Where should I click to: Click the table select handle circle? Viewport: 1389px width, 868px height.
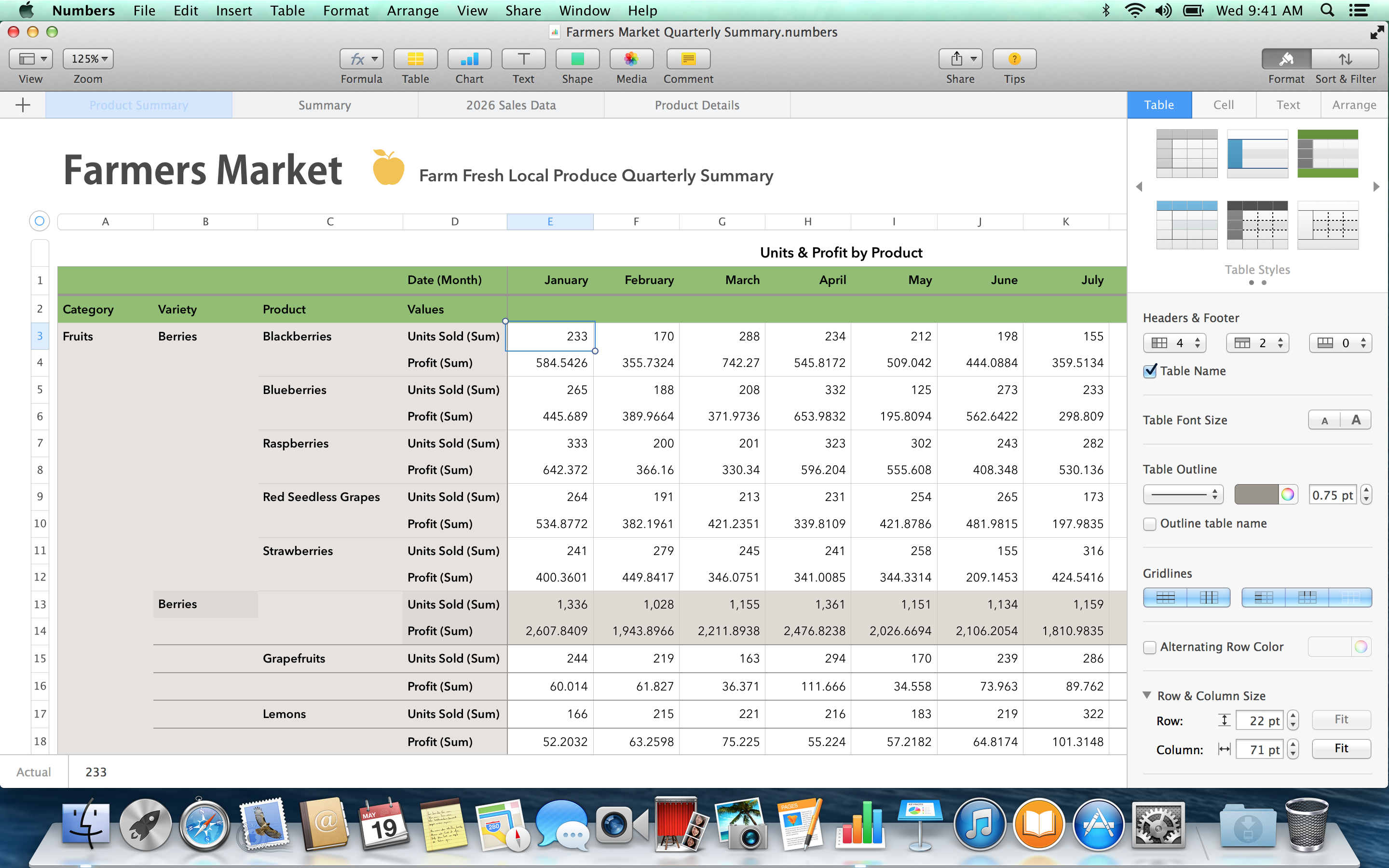pos(39,221)
